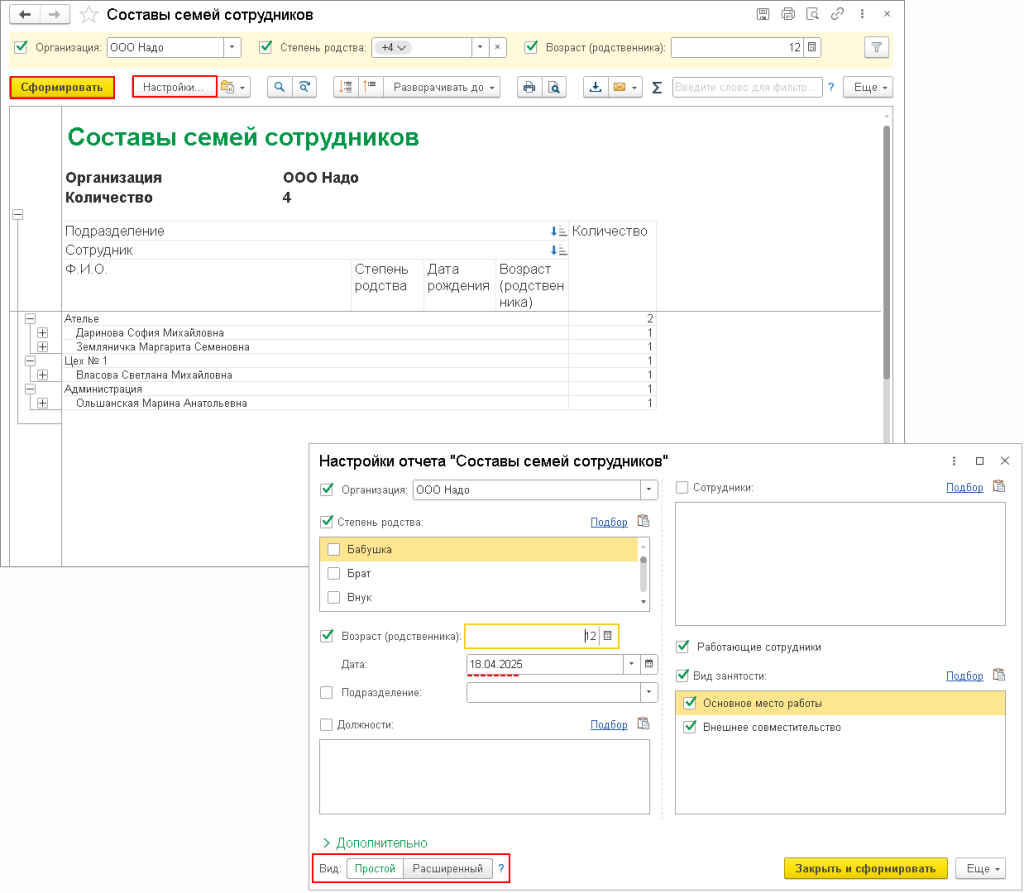Click the Подбор link next to Должности

(x=609, y=724)
